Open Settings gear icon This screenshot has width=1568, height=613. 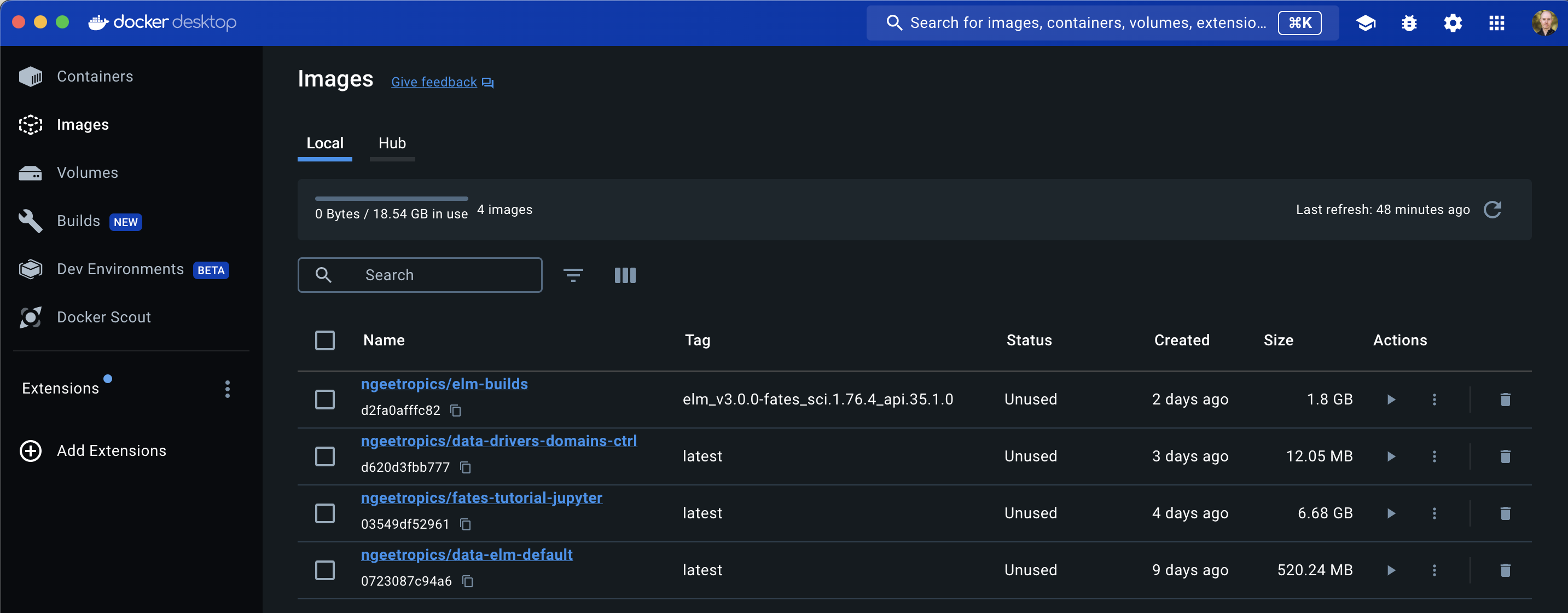[1453, 23]
